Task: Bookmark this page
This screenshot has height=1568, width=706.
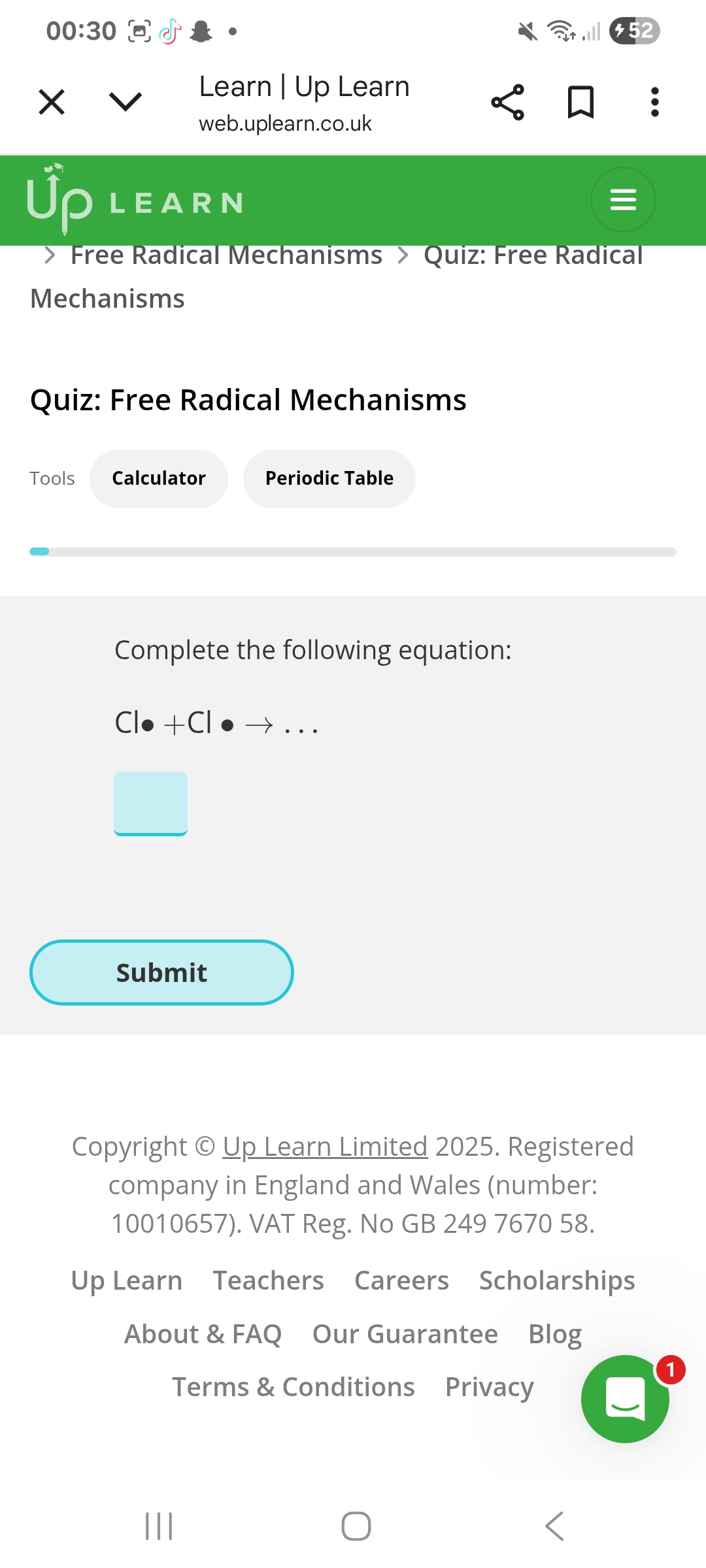Action: click(580, 102)
